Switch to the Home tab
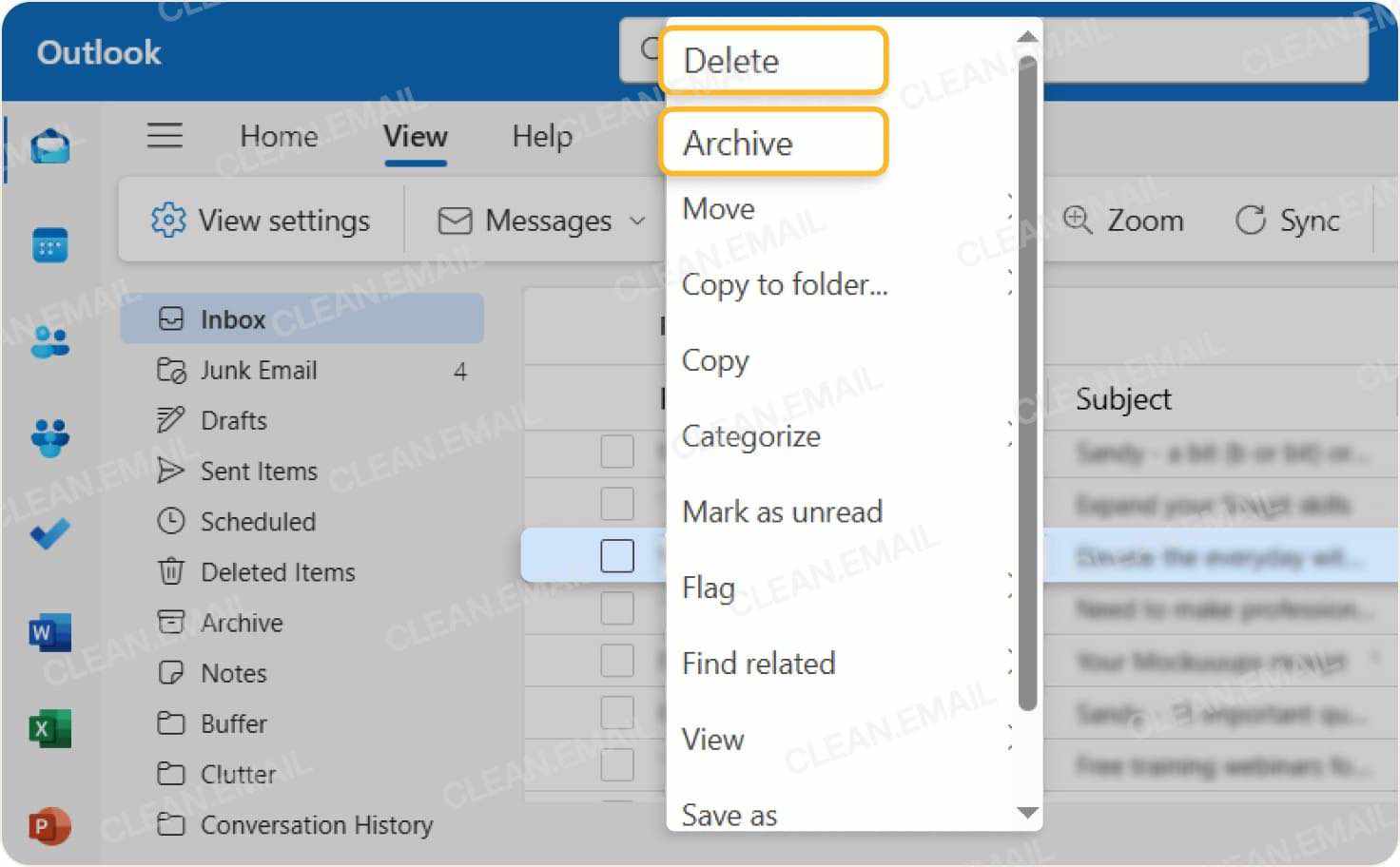This screenshot has width=1400, height=867. (x=279, y=136)
